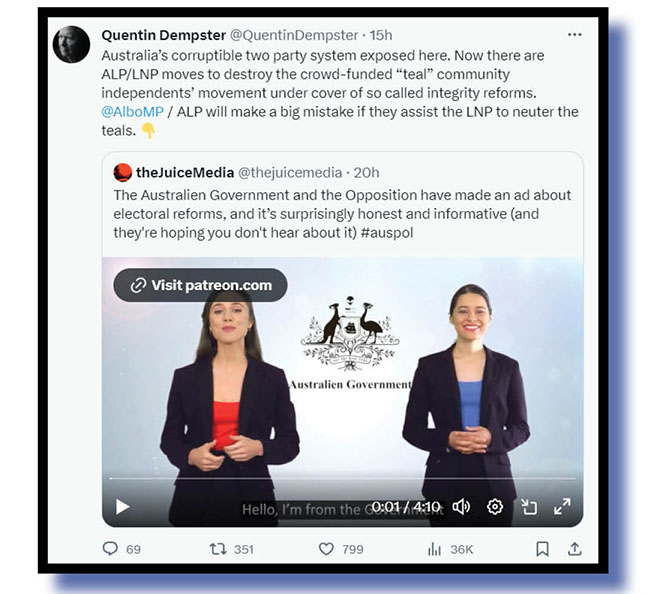This screenshot has height=594, width=652.
Task: Click the repost arrows icon
Action: (218, 549)
